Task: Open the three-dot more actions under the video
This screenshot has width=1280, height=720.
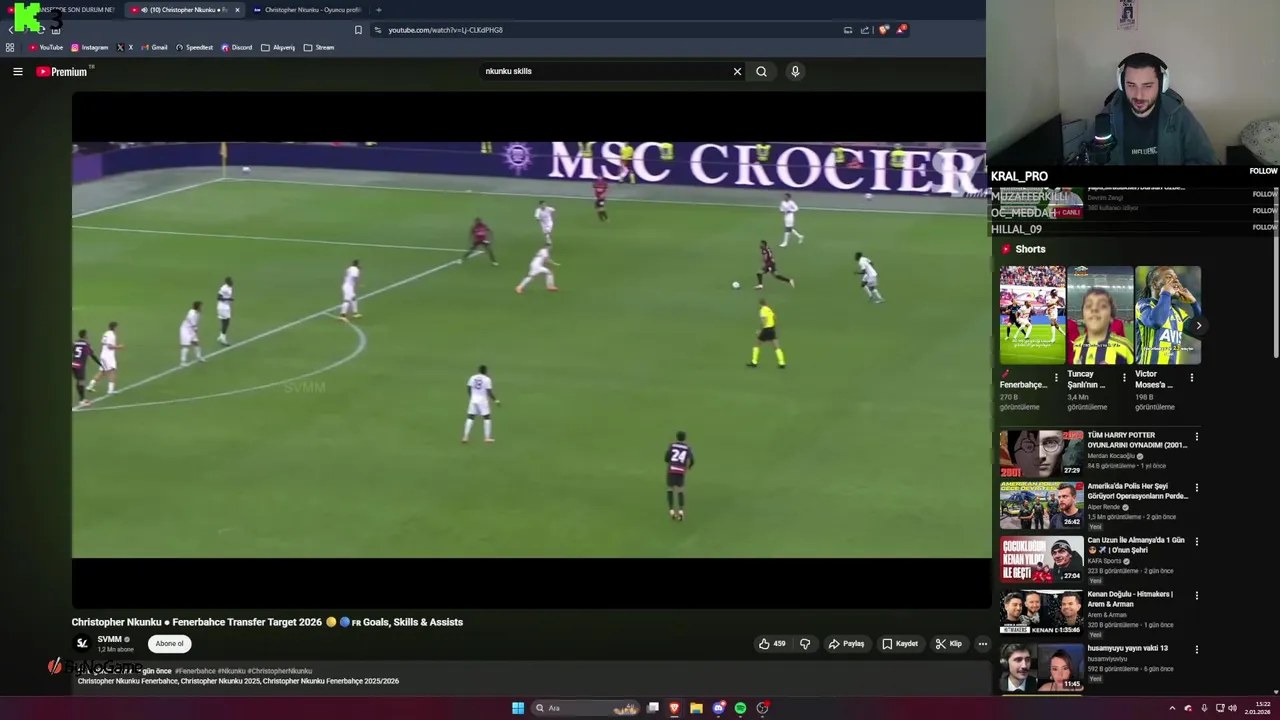Action: point(982,644)
